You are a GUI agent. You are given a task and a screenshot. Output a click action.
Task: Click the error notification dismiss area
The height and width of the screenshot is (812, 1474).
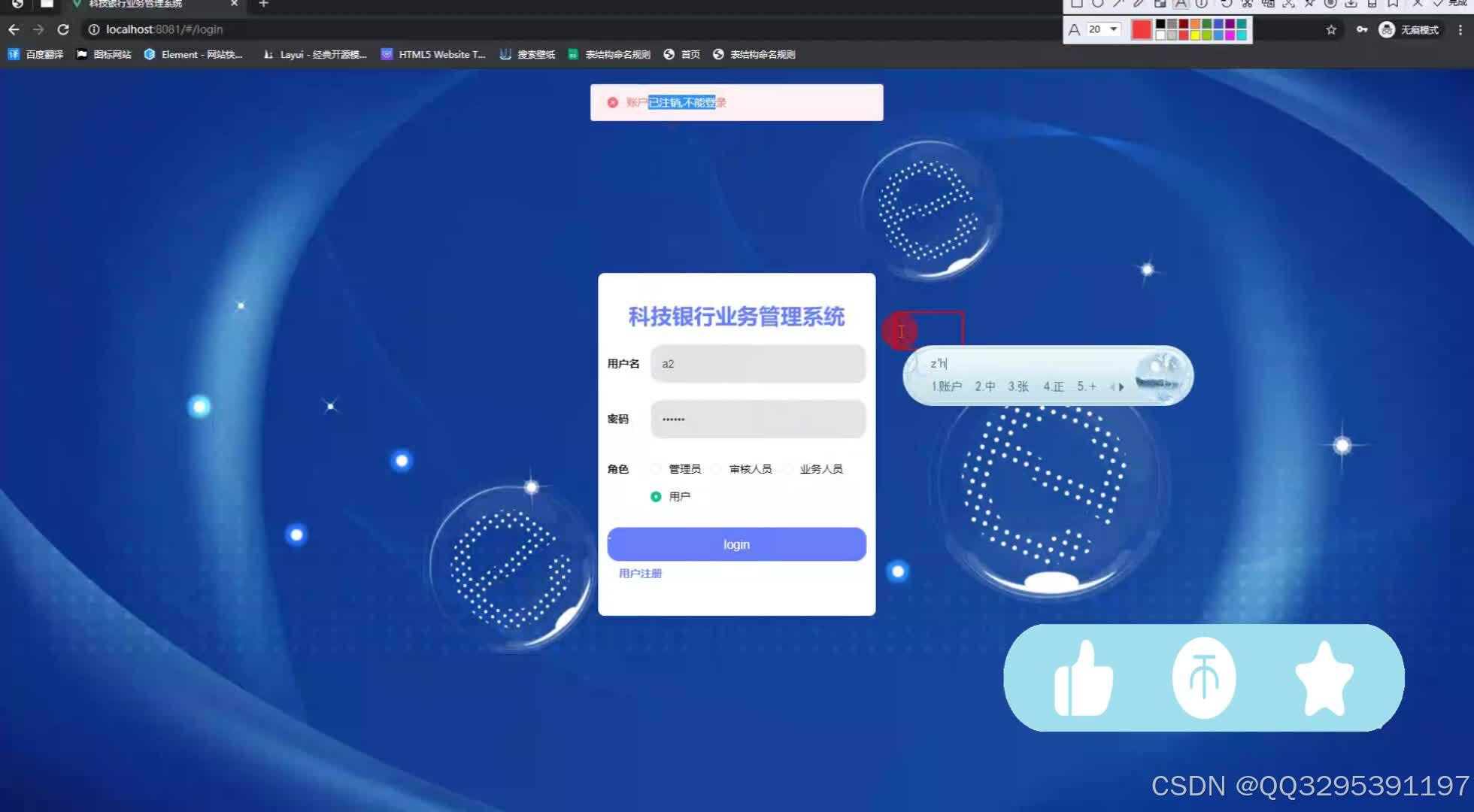(x=611, y=101)
